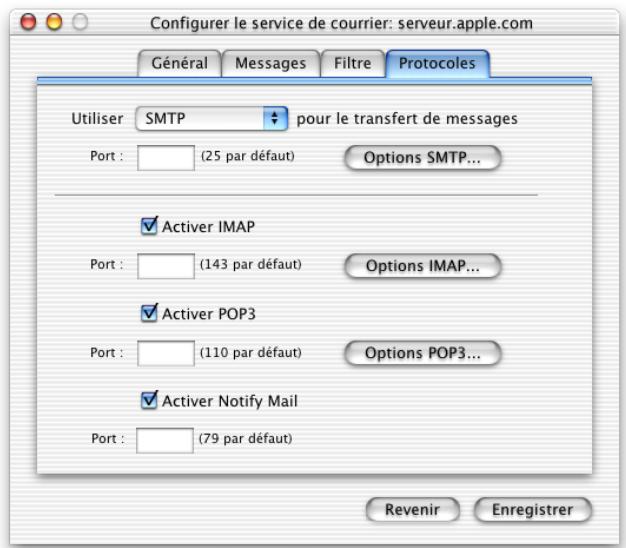Open Options IMAP dialog
This screenshot has width=626, height=548.
422,266
